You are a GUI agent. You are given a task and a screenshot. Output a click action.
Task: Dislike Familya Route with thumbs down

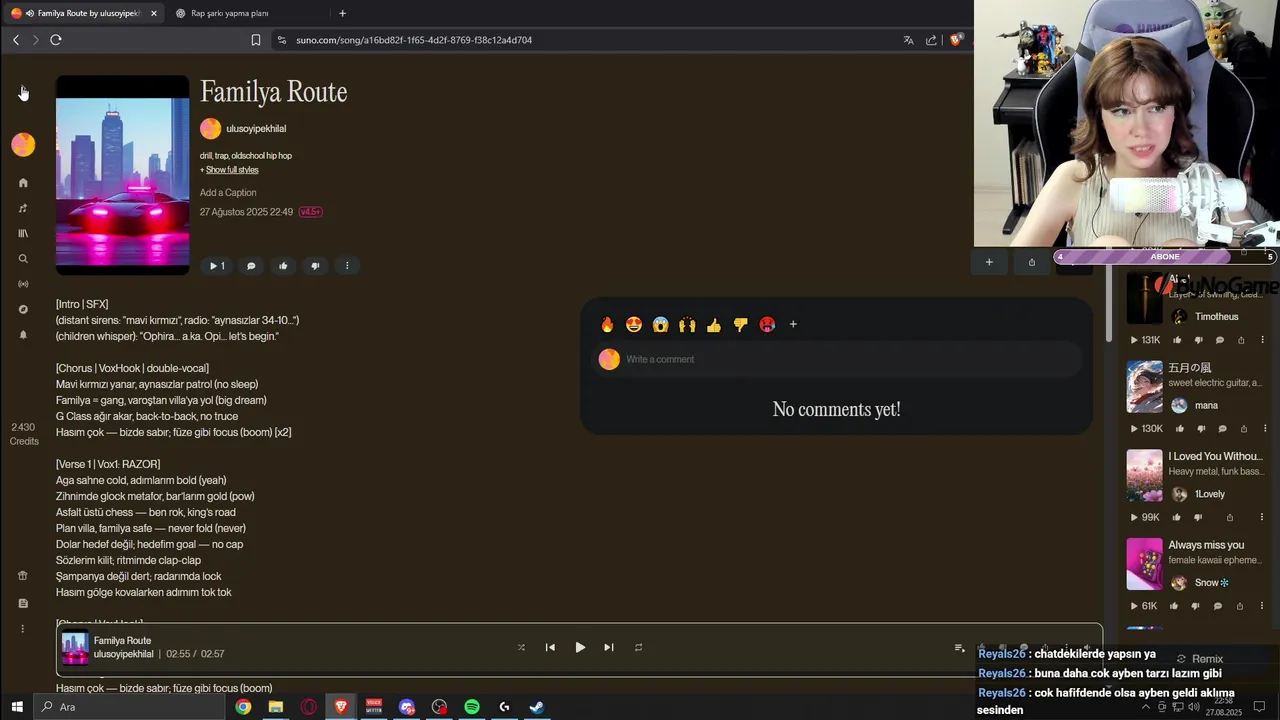tap(315, 266)
